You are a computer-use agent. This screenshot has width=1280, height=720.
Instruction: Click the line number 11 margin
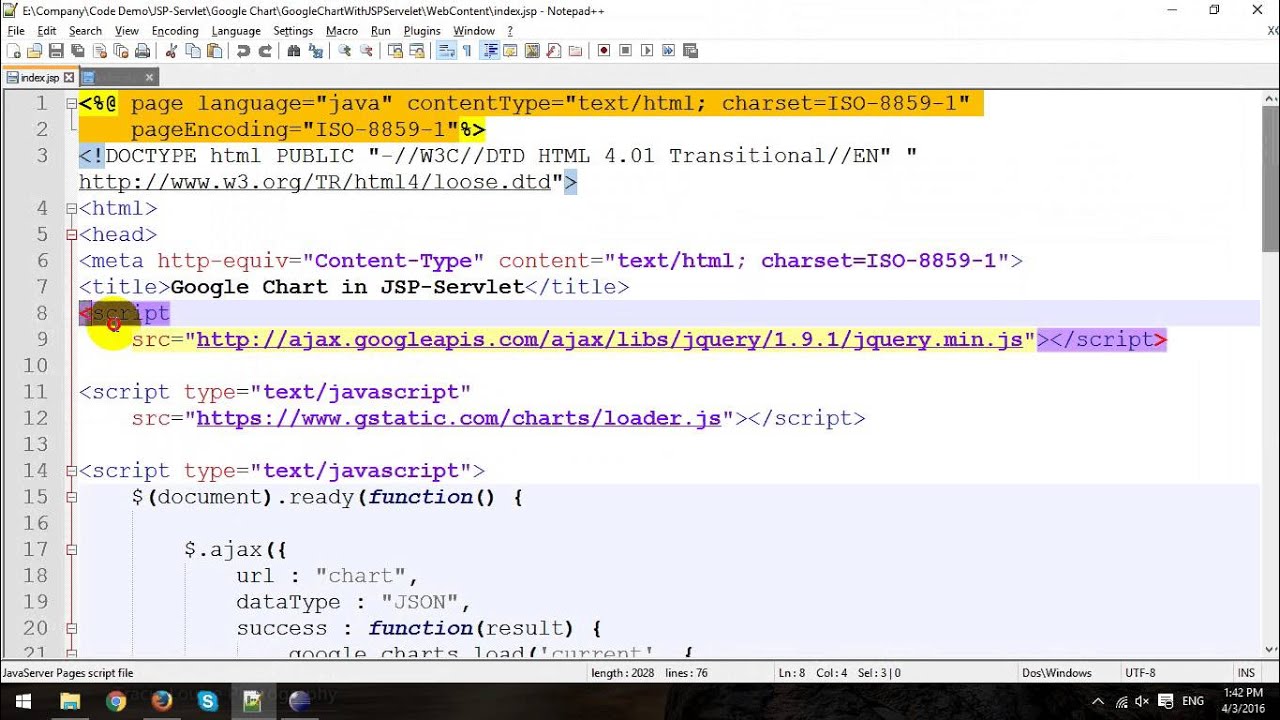35,392
